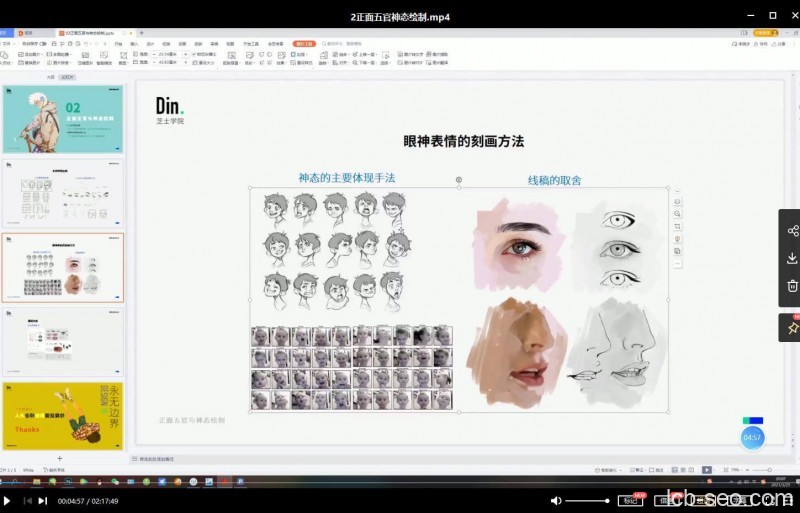800x513 pixels.
Task: Toggle the 锁定纵横比 checkbox
Action: [x=204, y=54]
